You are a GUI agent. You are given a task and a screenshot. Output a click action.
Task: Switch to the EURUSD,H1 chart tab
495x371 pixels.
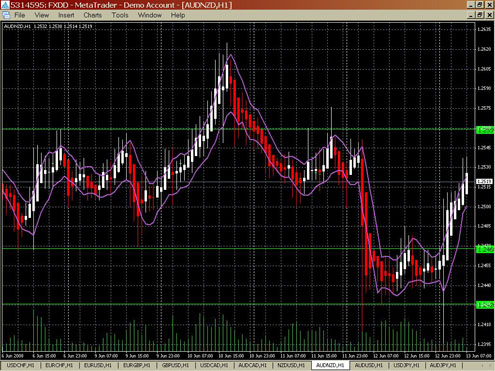click(98, 365)
